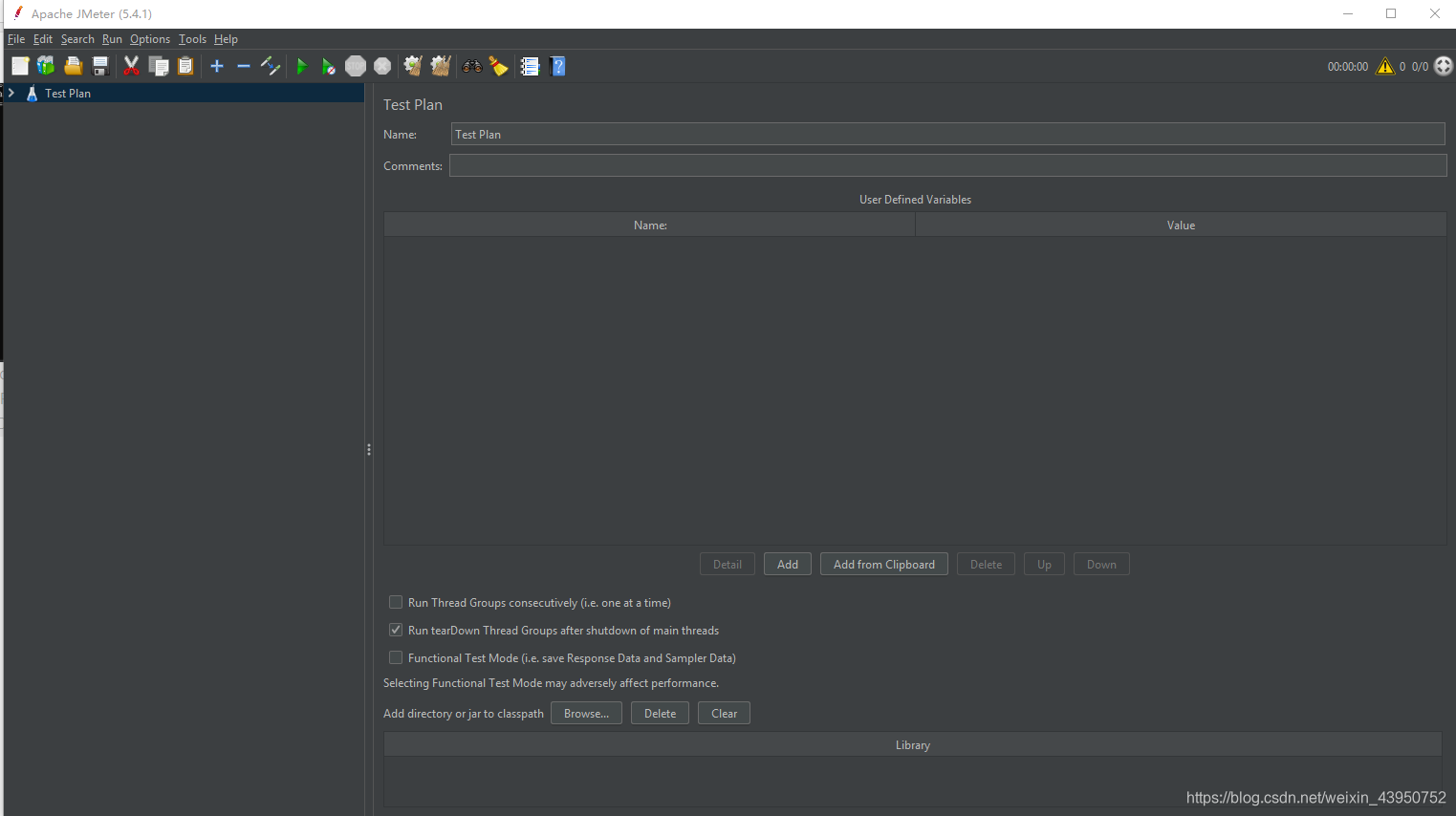Click the Test Plan flask icon in tree
The height and width of the screenshot is (816, 1456).
32,93
